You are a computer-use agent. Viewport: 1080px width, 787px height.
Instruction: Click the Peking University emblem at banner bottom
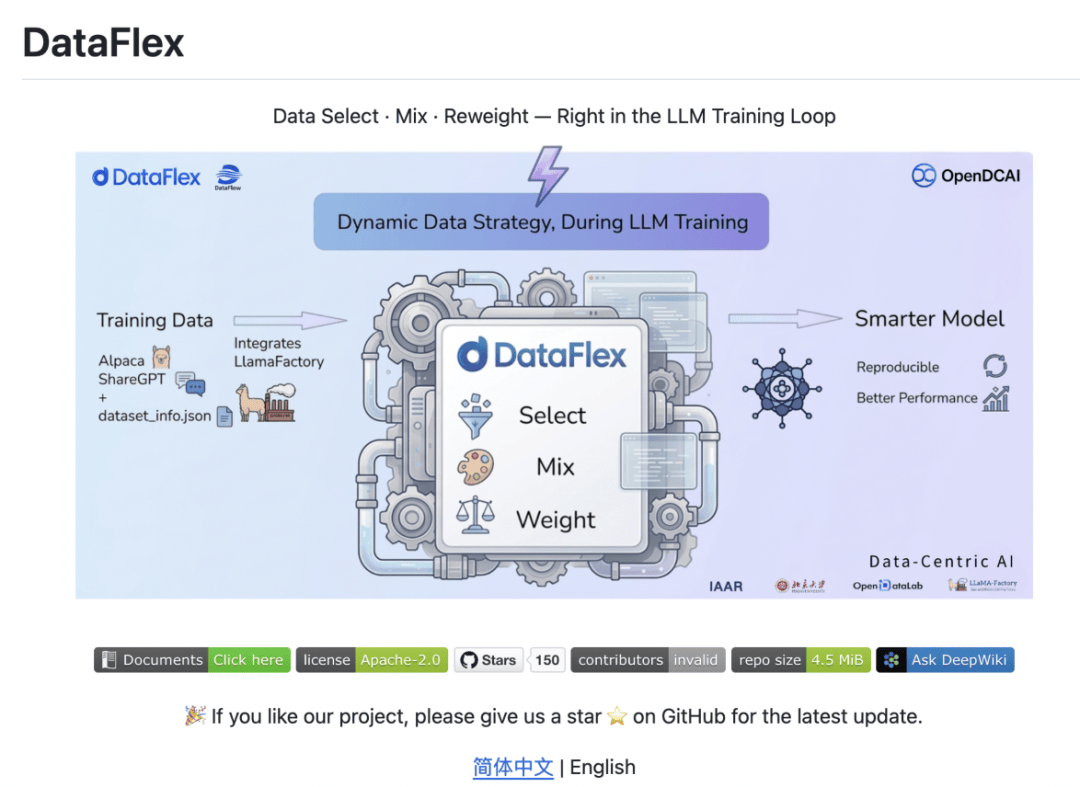click(781, 585)
